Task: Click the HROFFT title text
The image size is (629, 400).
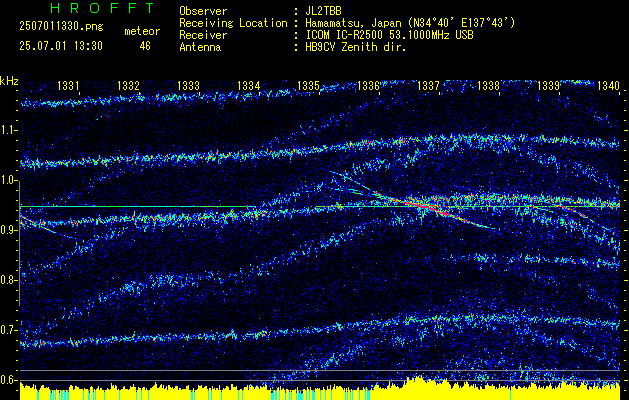Action: pos(103,8)
